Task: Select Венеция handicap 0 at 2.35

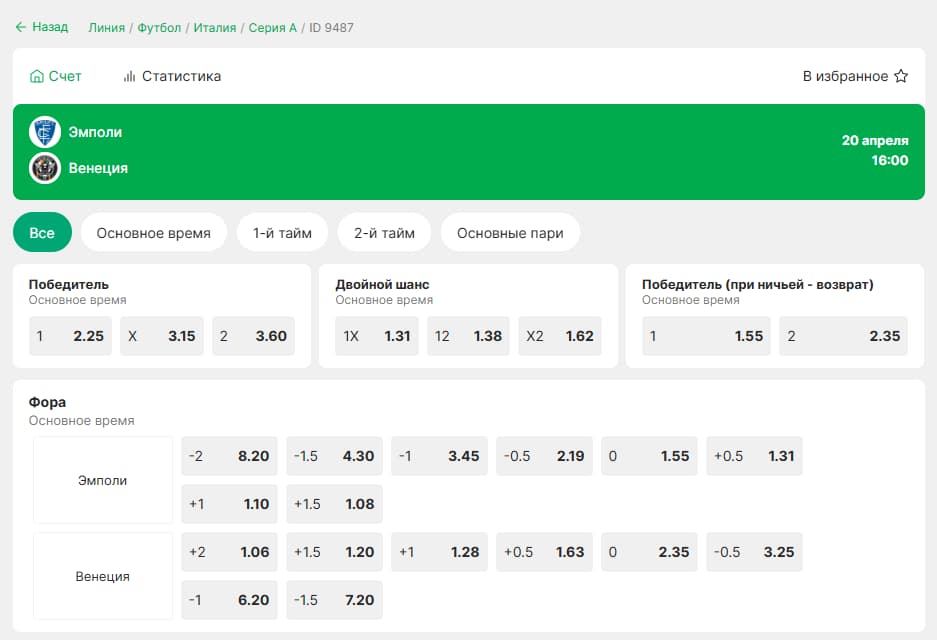Action: coord(650,552)
